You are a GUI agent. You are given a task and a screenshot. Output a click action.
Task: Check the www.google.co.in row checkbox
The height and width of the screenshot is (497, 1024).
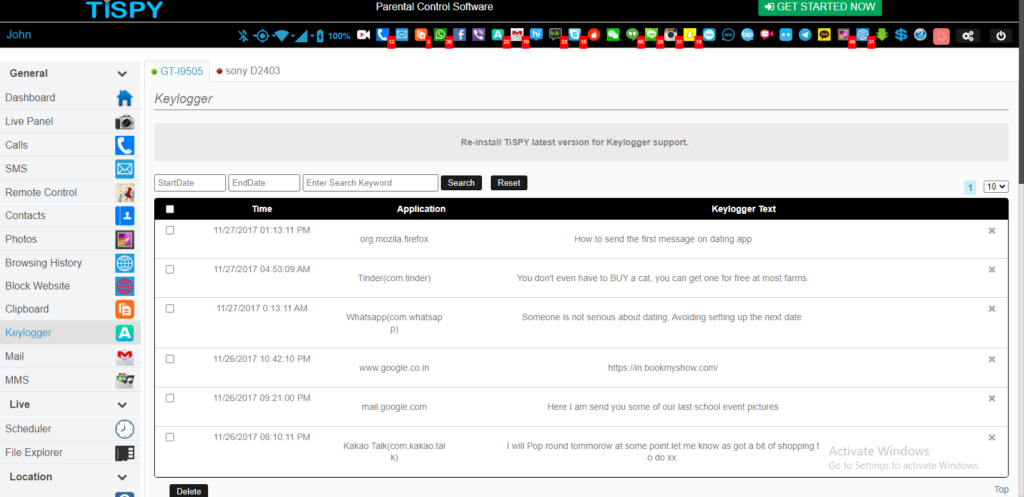click(x=170, y=359)
